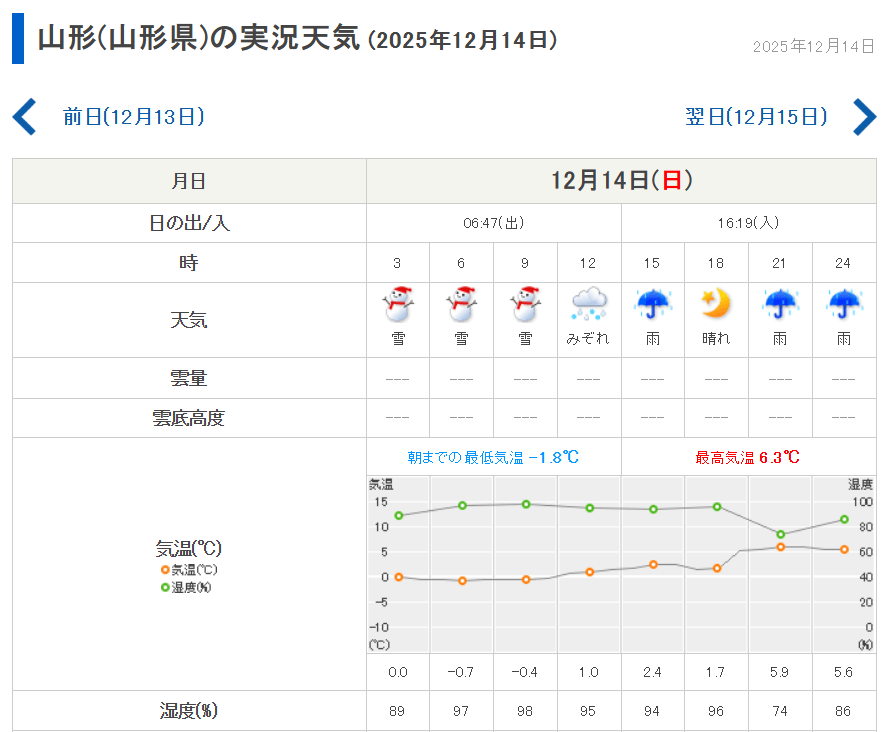Click the rain umbrella icon at 21時
Screen dimensions: 888x732
click(780, 304)
